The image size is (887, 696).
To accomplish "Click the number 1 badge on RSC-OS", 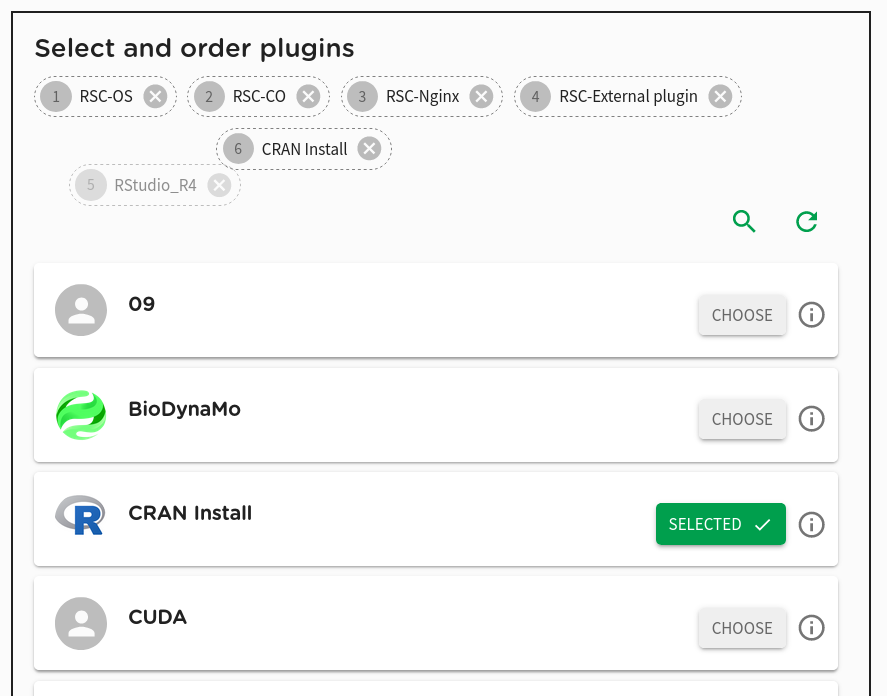I will (56, 97).
